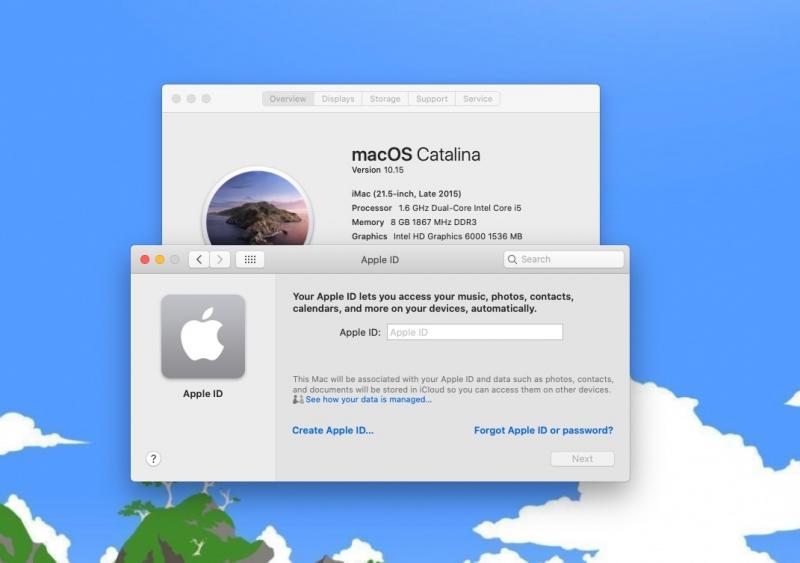Viewport: 800px width, 563px height.
Task: Click iMac (21.5-inch, Late 2015) text
Action: coord(406,193)
